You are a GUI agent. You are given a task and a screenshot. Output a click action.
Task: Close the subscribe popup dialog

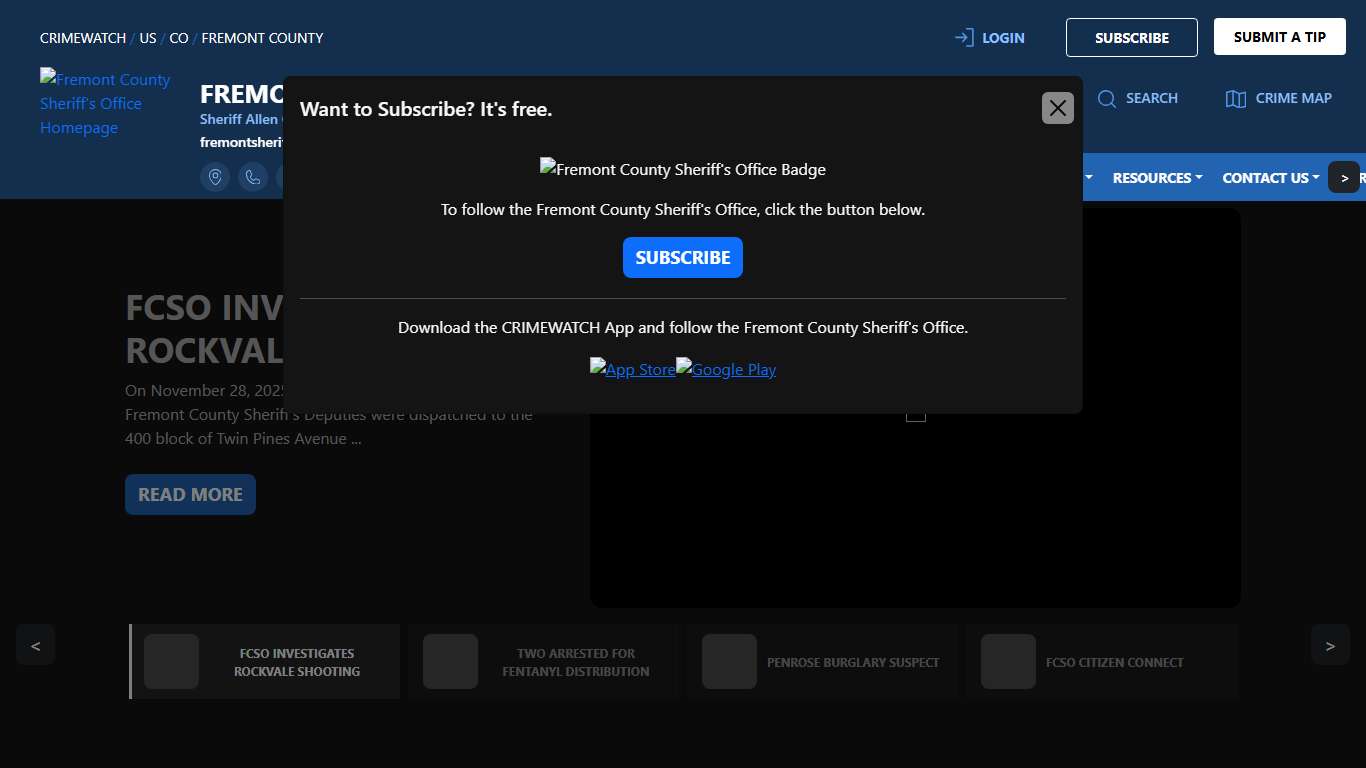(x=1057, y=108)
